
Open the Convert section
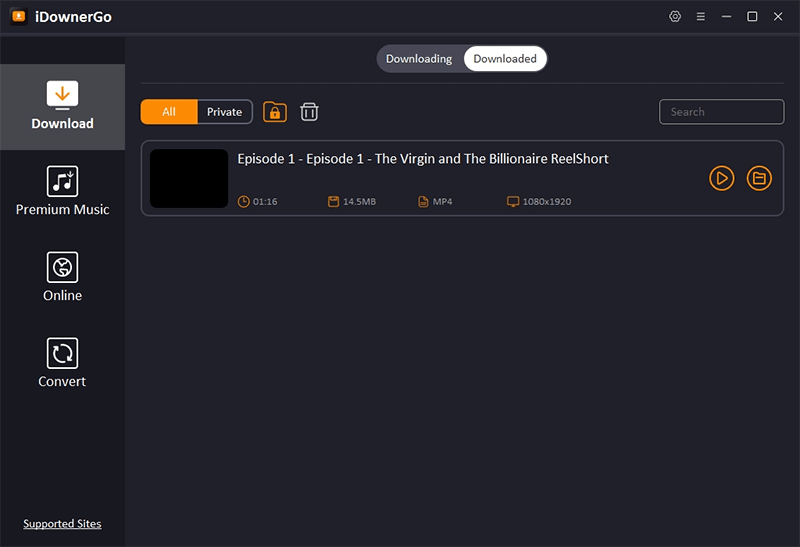[x=62, y=363]
